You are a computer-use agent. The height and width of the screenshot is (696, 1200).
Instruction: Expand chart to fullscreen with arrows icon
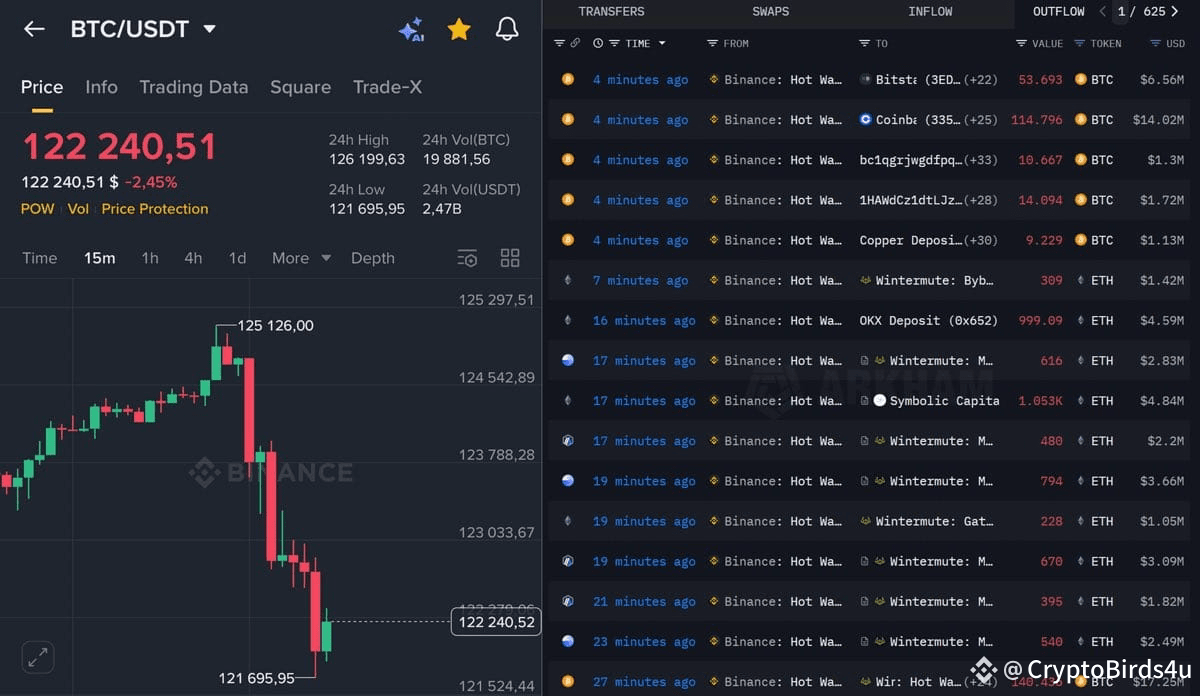click(38, 657)
